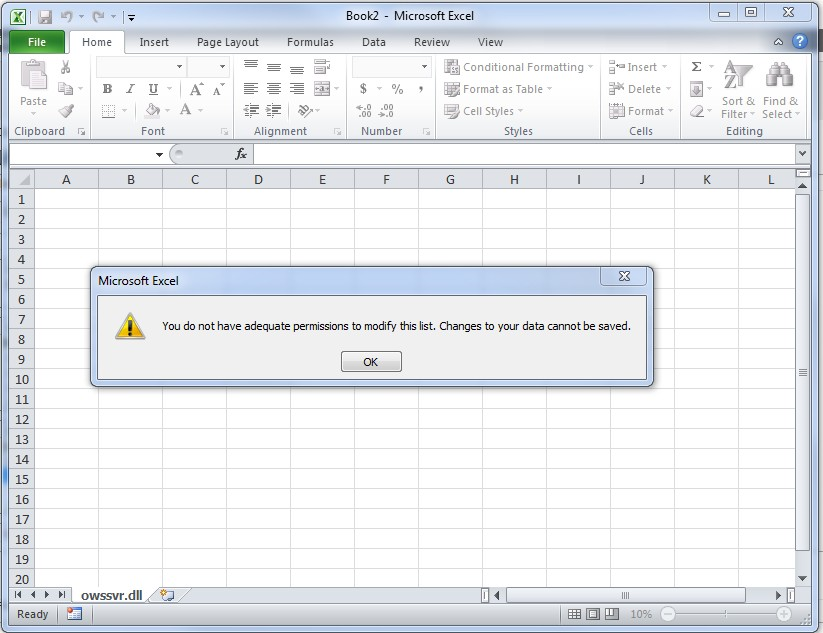Open the View ribbon tab
823x633 pixels.
490,42
